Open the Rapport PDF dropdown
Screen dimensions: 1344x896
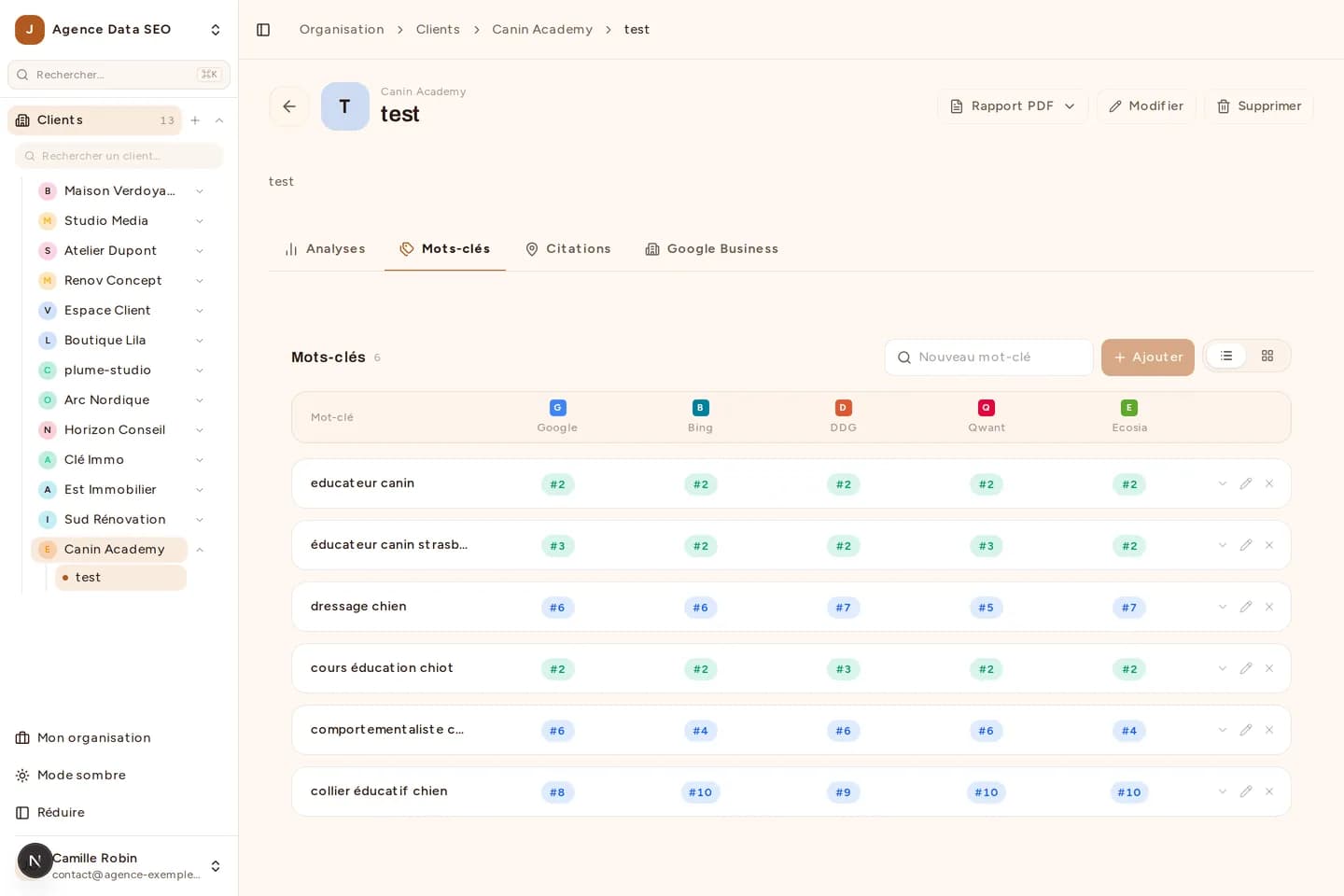1013,106
